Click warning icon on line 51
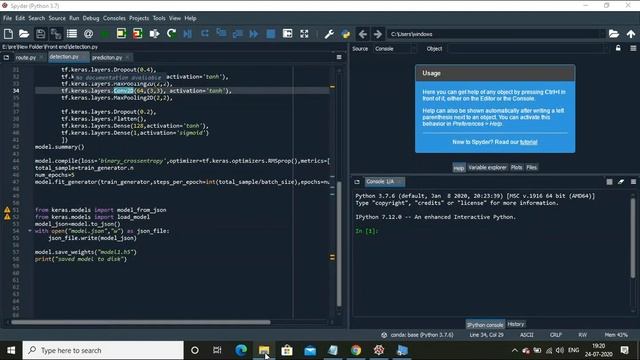This screenshot has height=360, width=640. coord(7,210)
